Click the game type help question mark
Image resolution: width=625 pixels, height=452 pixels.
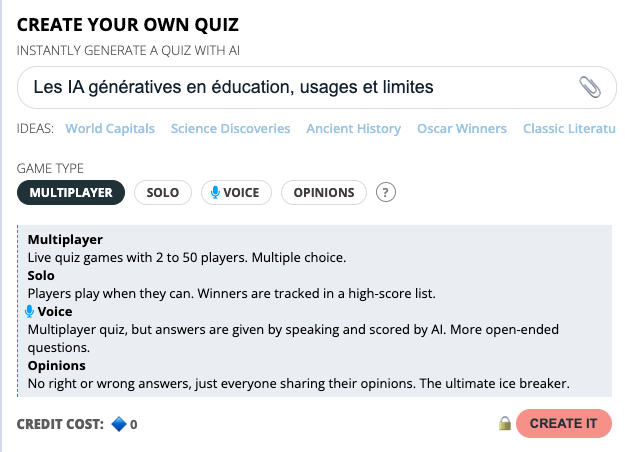(386, 192)
